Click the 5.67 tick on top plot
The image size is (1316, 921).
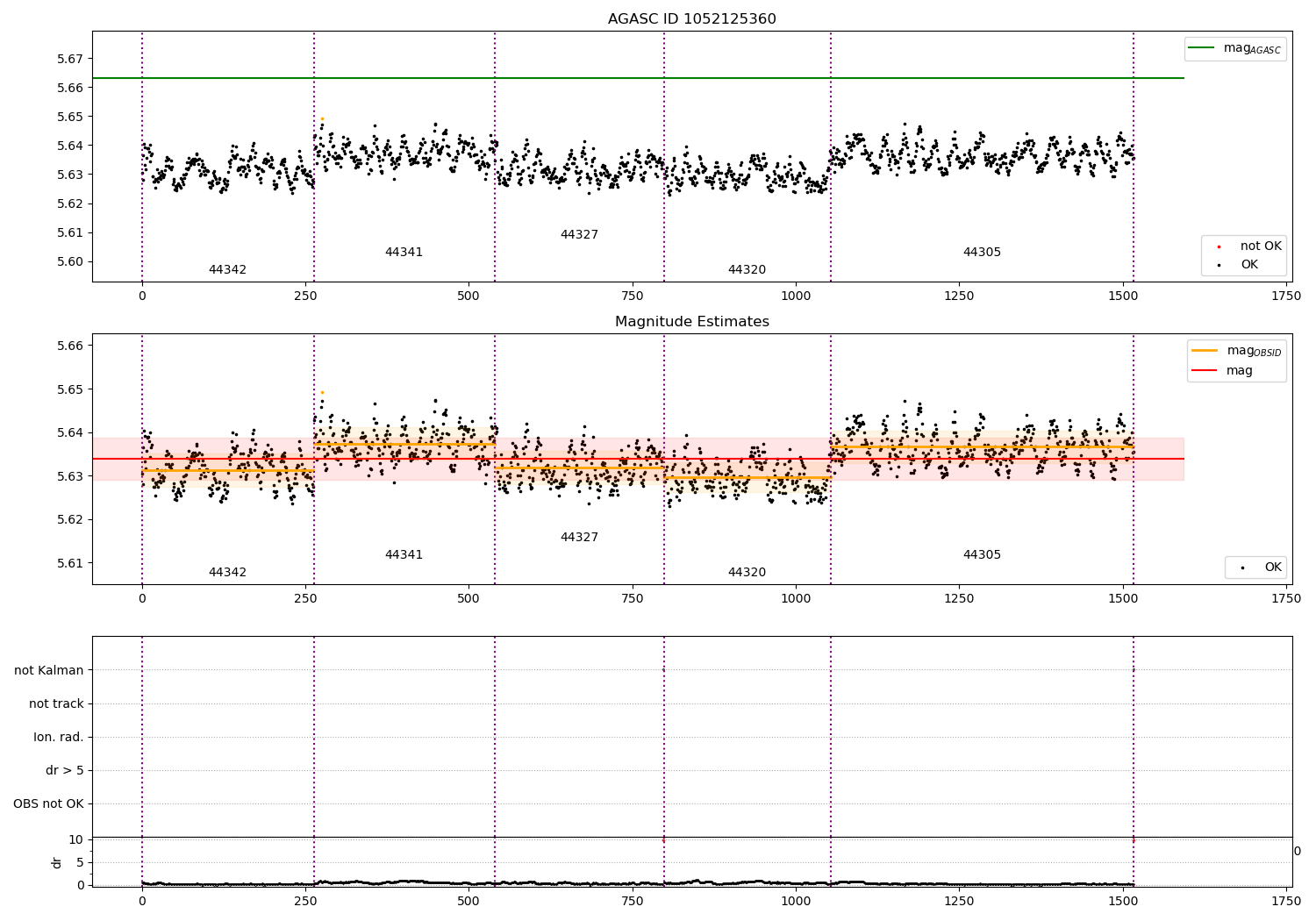click(70, 59)
